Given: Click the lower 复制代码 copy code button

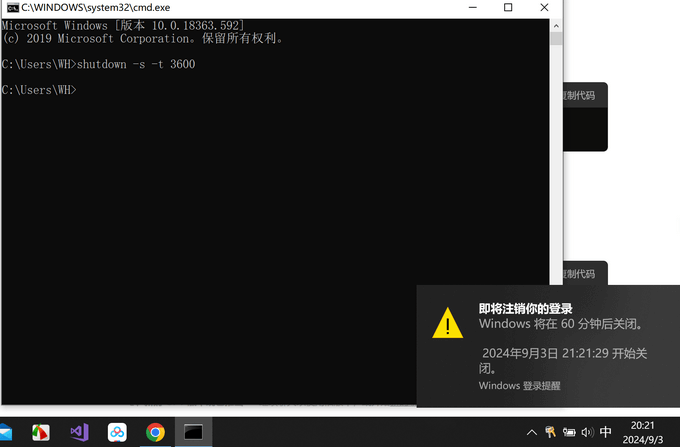Looking at the screenshot, I should (577, 273).
